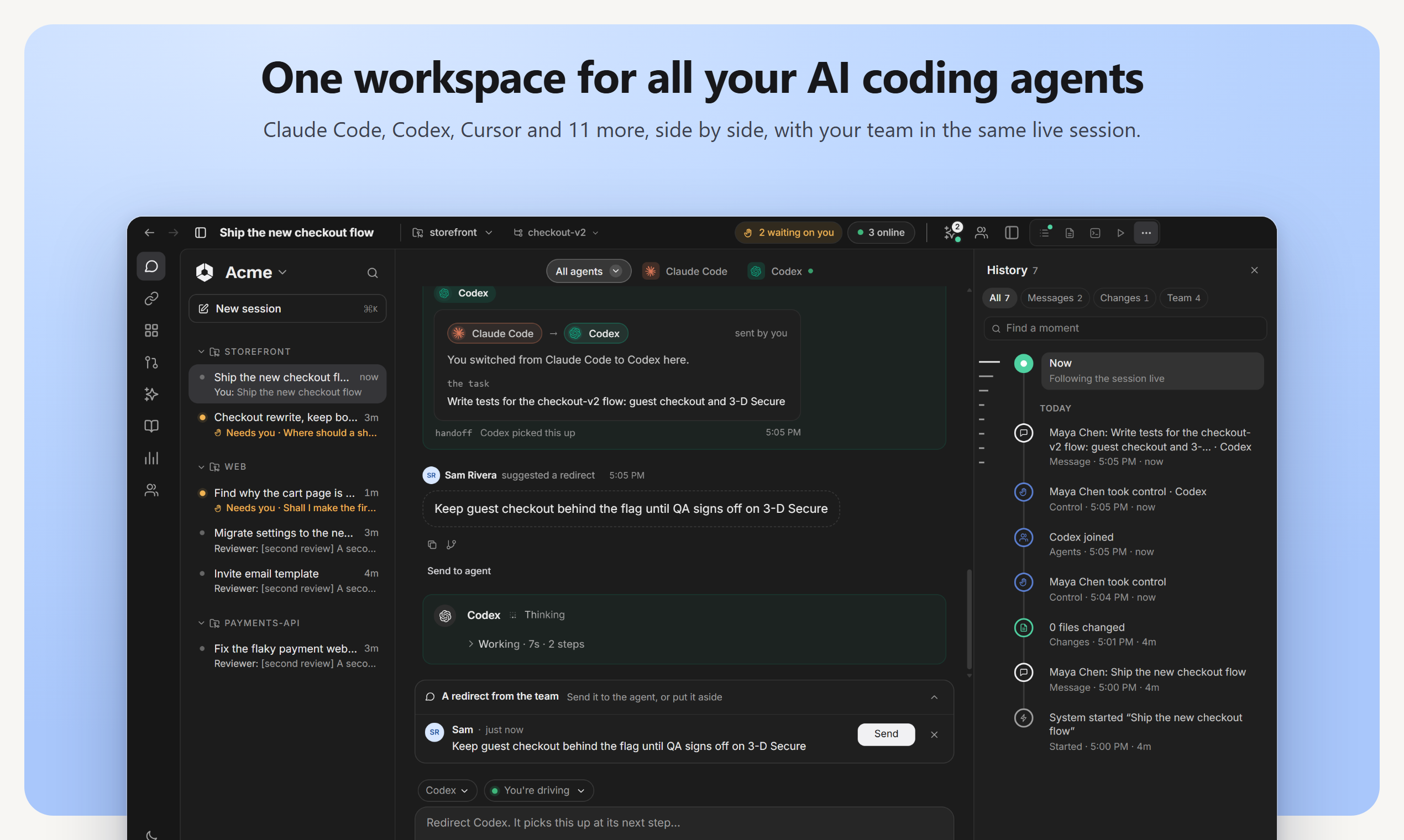Viewport: 1404px width, 840px height.
Task: Toggle dark mode moon icon
Action: tap(151, 834)
